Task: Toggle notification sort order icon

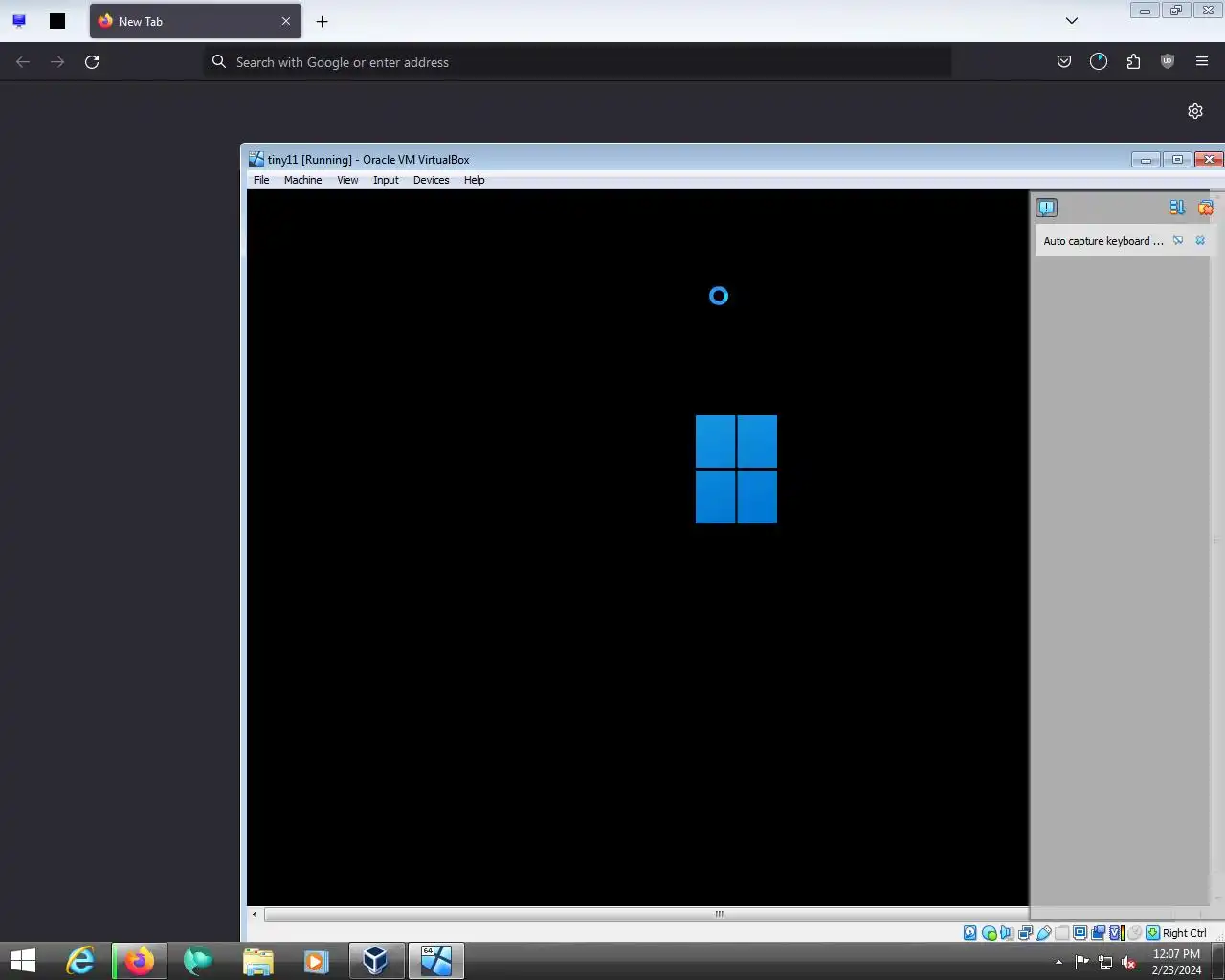Action: point(1177,208)
